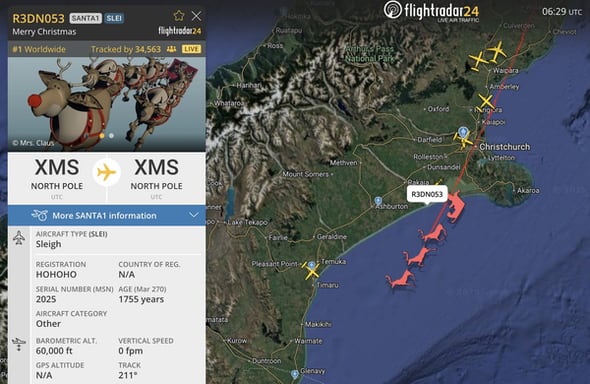Open the reindeer sleigh photo
This screenshot has width=590, height=384.
pyautogui.click(x=107, y=104)
